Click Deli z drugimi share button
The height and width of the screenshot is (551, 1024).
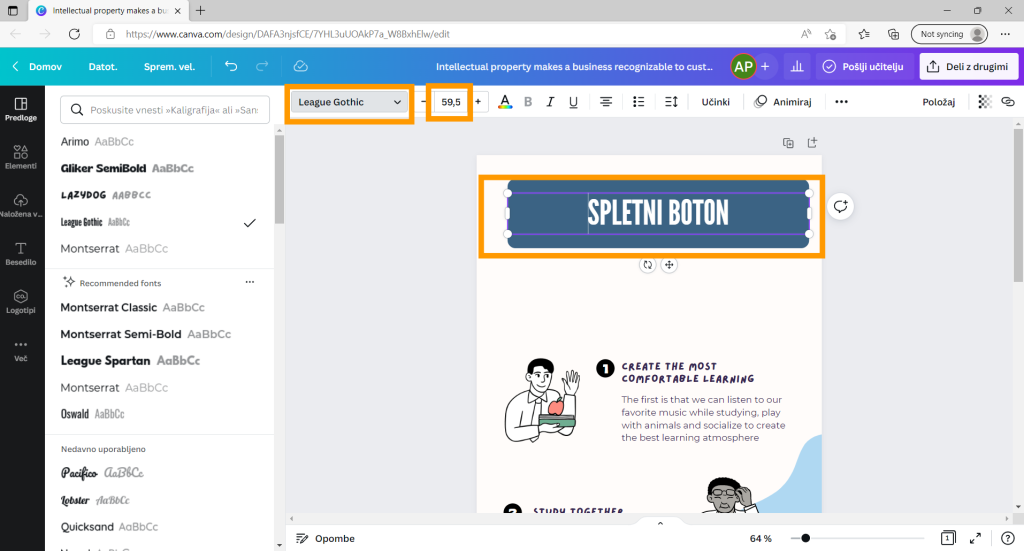pos(968,67)
